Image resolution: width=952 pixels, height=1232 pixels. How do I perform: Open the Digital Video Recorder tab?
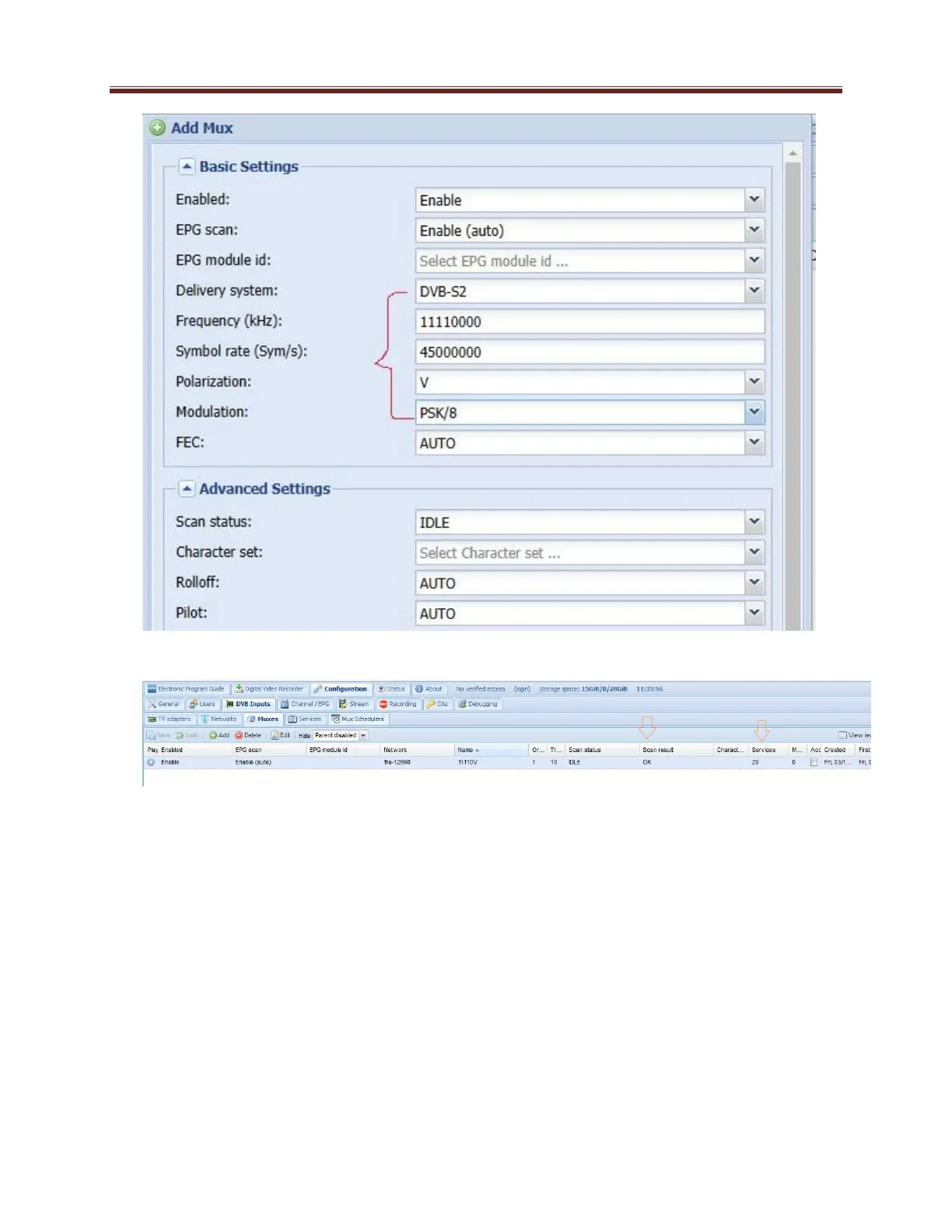(269, 689)
